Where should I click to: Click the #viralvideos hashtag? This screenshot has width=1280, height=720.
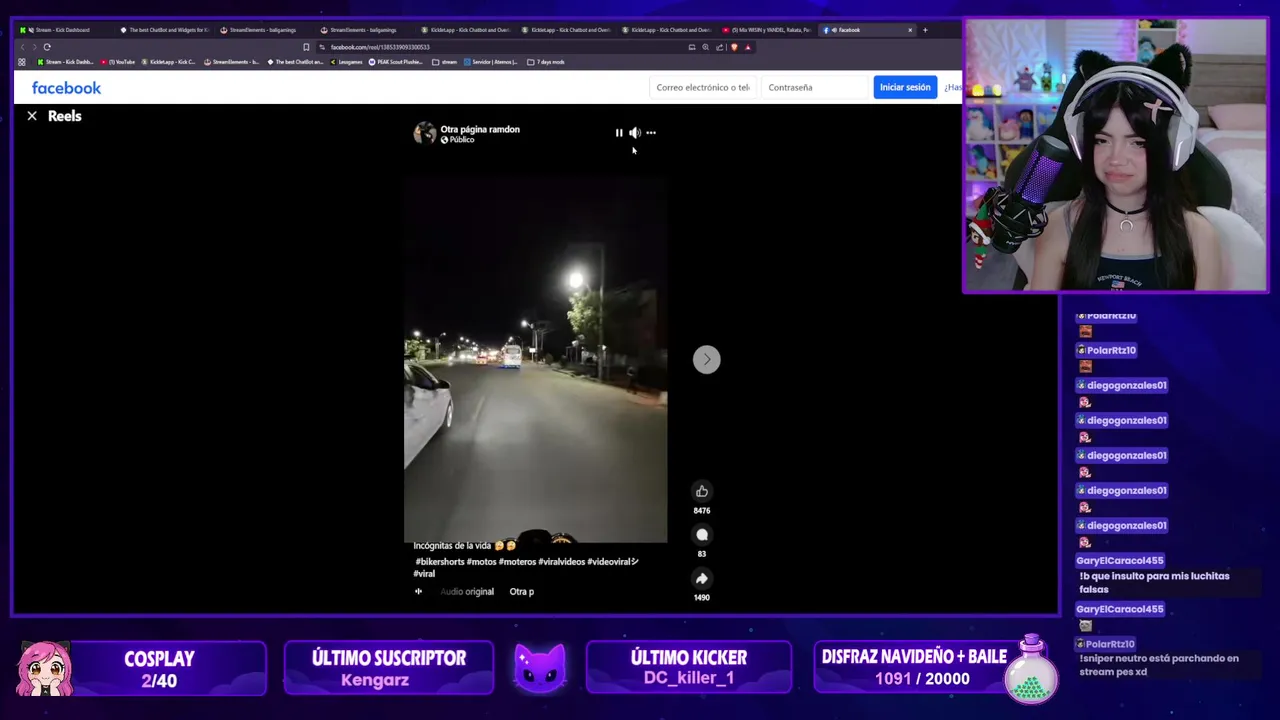562,562
